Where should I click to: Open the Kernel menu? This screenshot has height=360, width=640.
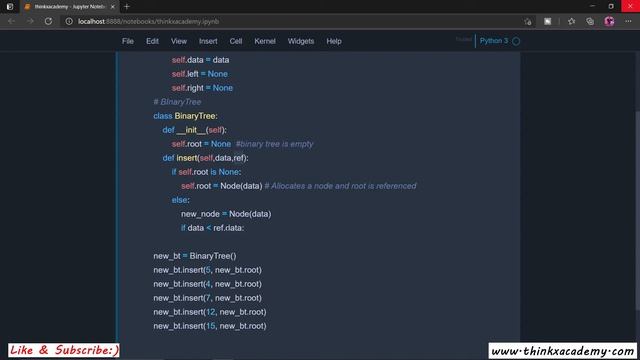pyautogui.click(x=265, y=41)
